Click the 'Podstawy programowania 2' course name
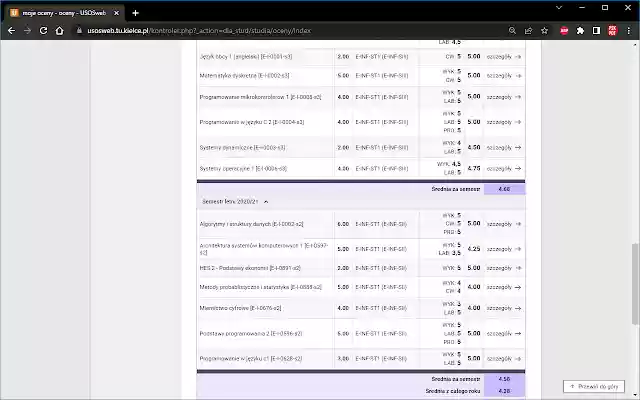640x400 pixels. pos(251,333)
